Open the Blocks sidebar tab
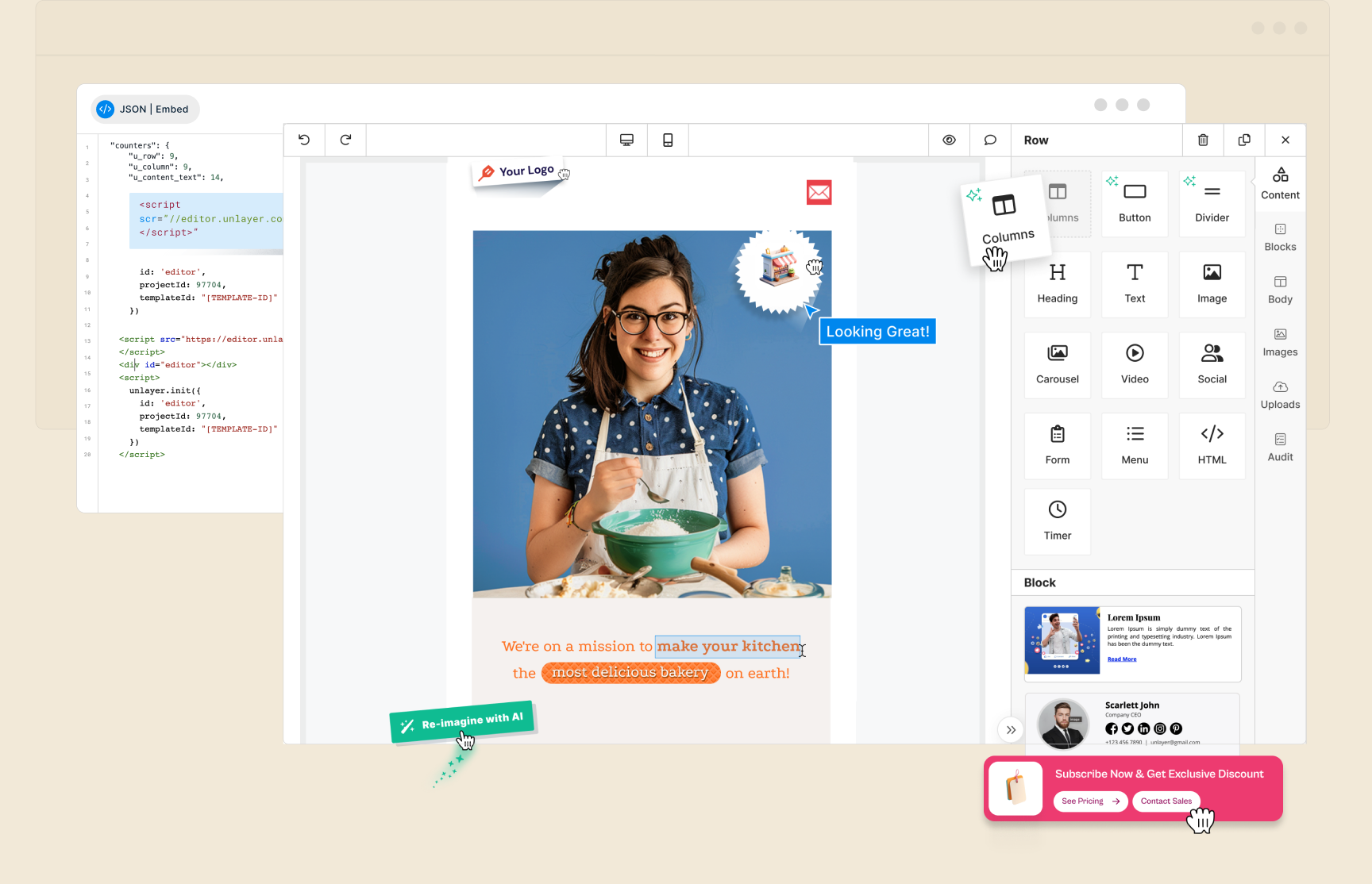 click(1280, 237)
